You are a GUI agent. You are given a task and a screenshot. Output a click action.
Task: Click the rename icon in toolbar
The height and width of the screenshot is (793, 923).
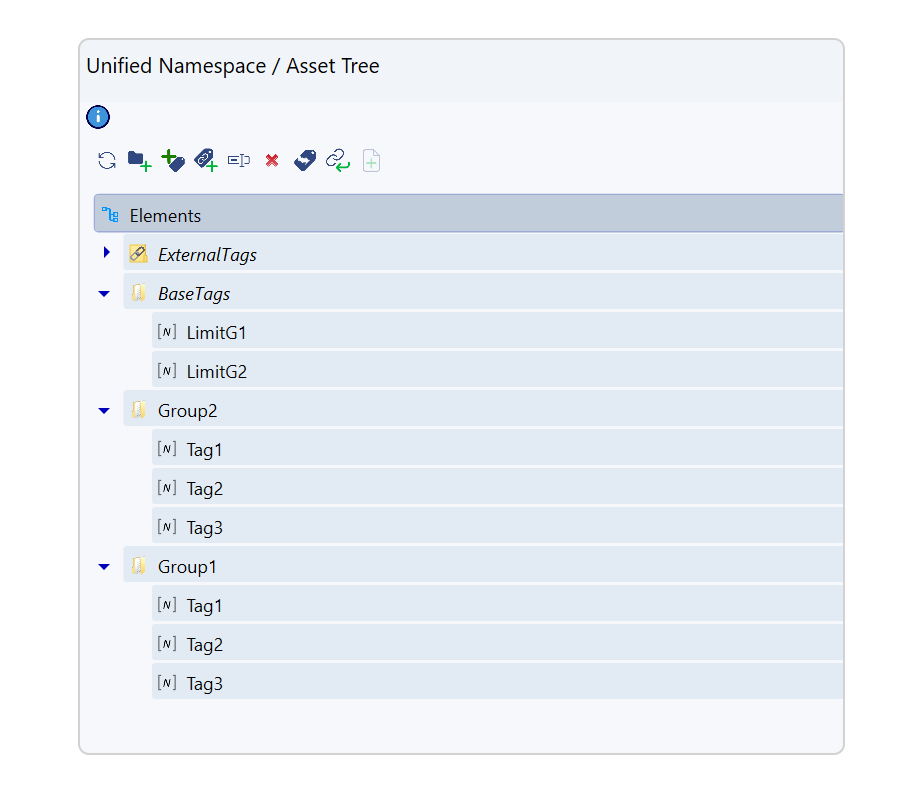(x=239, y=160)
